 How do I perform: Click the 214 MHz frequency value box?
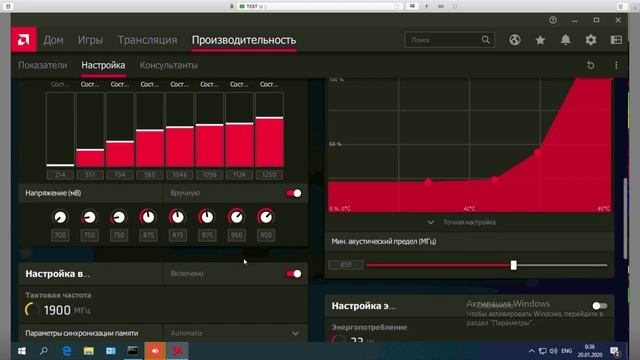point(60,175)
